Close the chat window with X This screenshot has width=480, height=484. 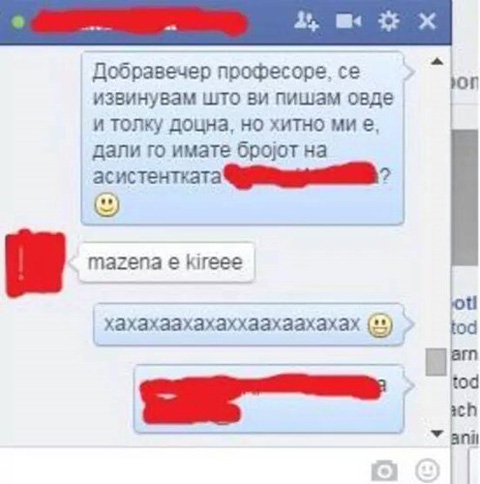427,21
